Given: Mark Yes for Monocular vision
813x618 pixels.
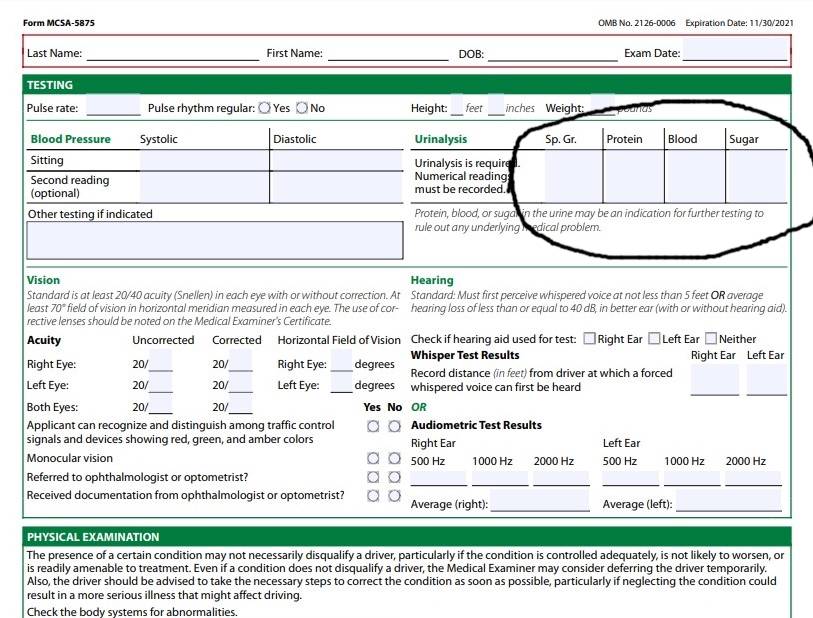Looking at the screenshot, I should pos(373,458).
